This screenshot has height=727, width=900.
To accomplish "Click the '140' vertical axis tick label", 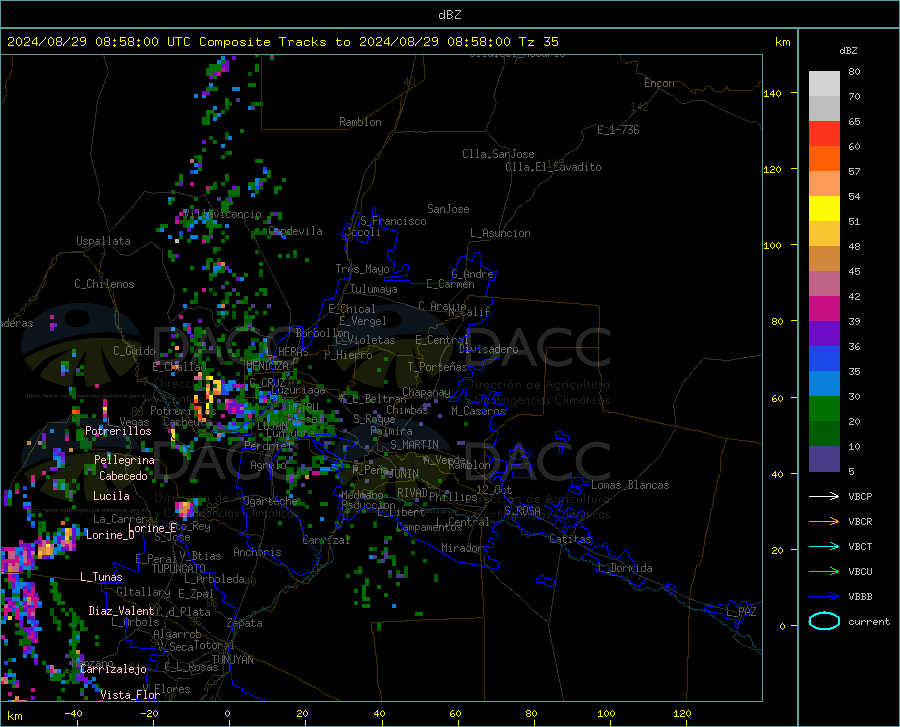I will pos(772,93).
